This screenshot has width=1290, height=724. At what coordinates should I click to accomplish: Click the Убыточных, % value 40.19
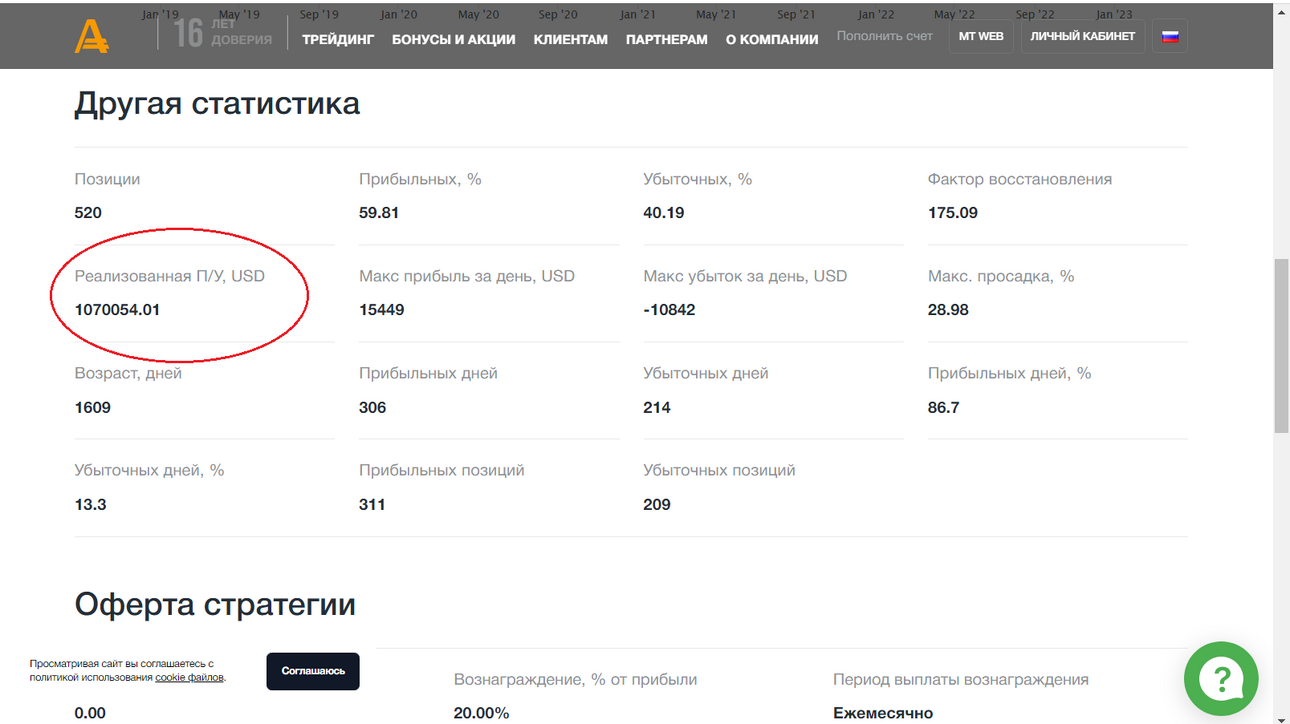pyautogui.click(x=664, y=213)
